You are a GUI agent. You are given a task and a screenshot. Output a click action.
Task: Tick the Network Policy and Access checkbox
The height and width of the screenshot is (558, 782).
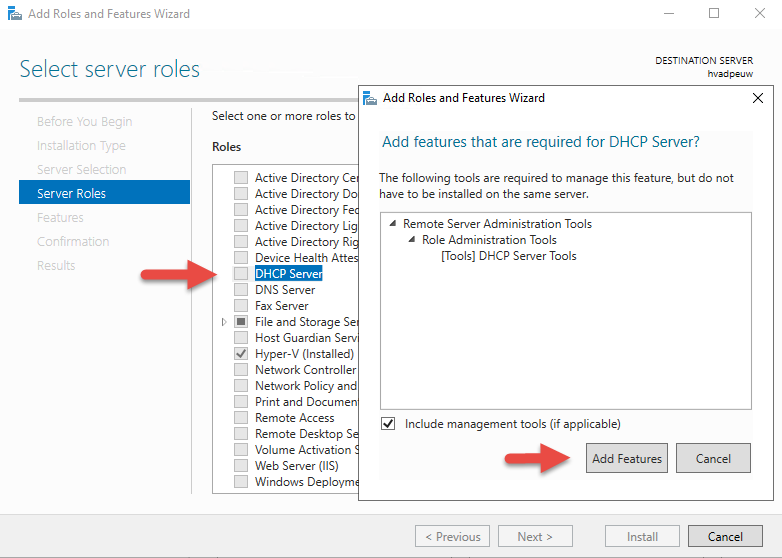(241, 385)
